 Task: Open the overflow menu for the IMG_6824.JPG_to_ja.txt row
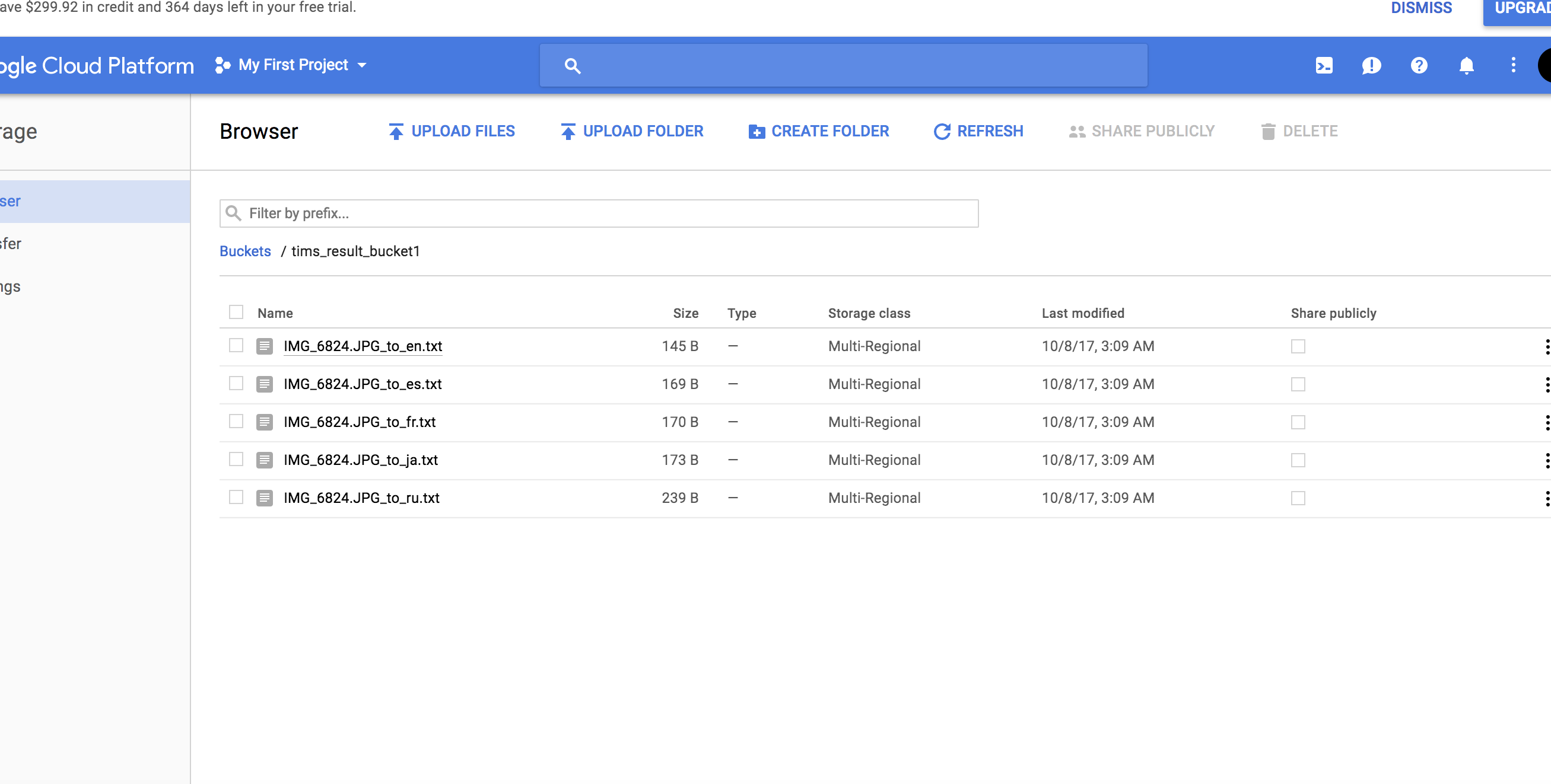1546,460
